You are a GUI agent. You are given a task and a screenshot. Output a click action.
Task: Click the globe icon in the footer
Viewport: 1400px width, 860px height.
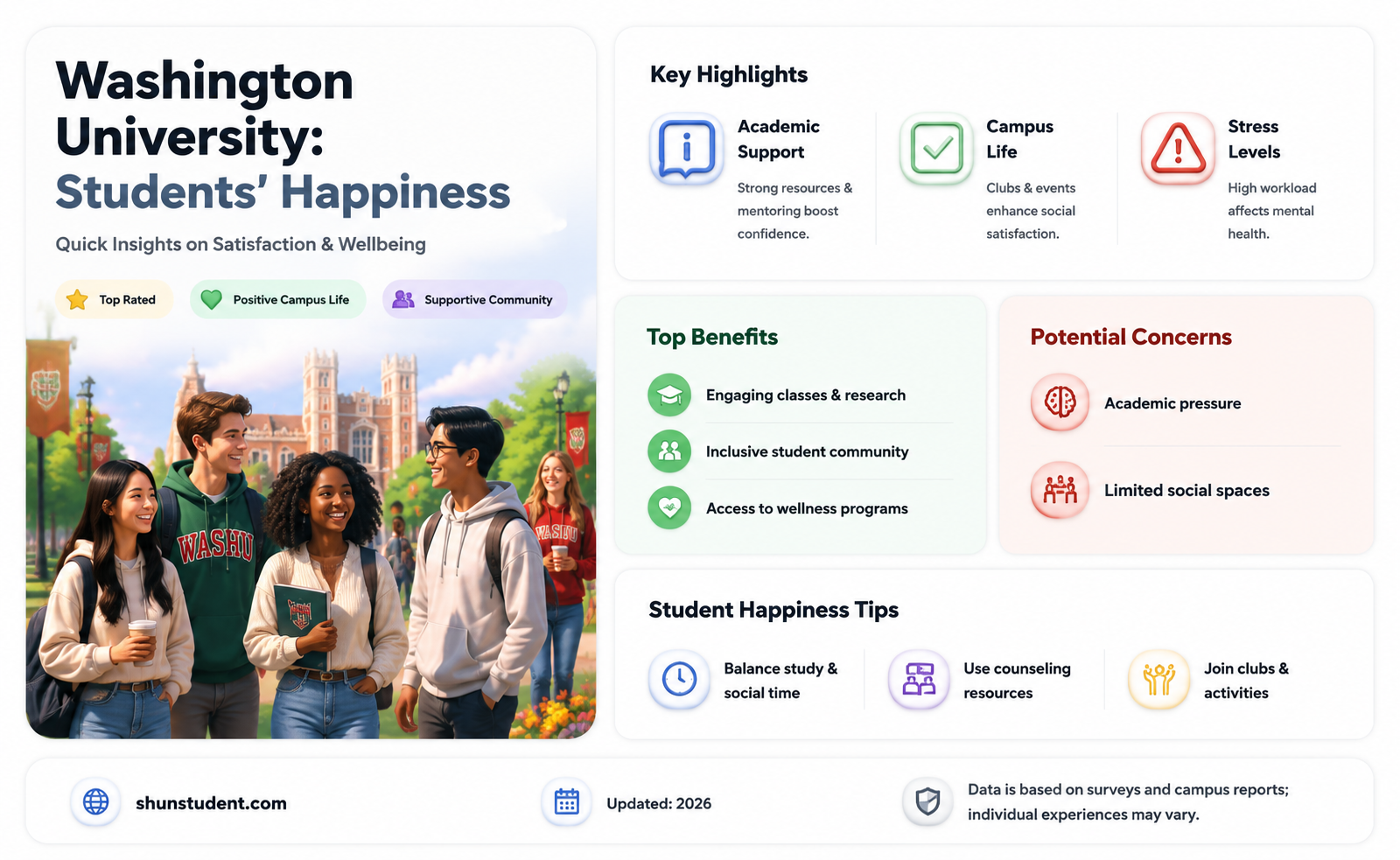pos(95,801)
